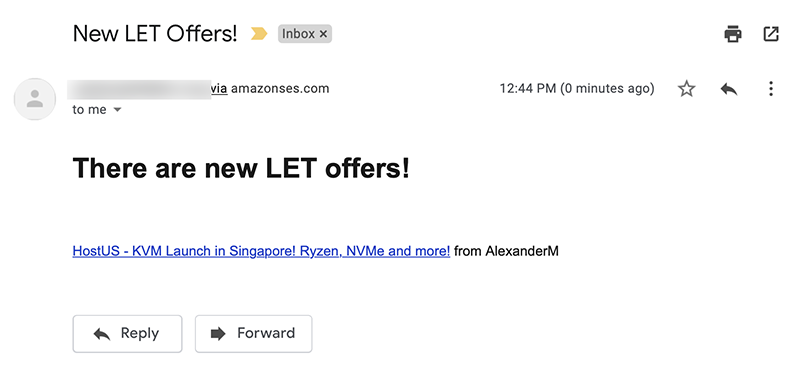Click the Print all printer icon

pos(733,34)
